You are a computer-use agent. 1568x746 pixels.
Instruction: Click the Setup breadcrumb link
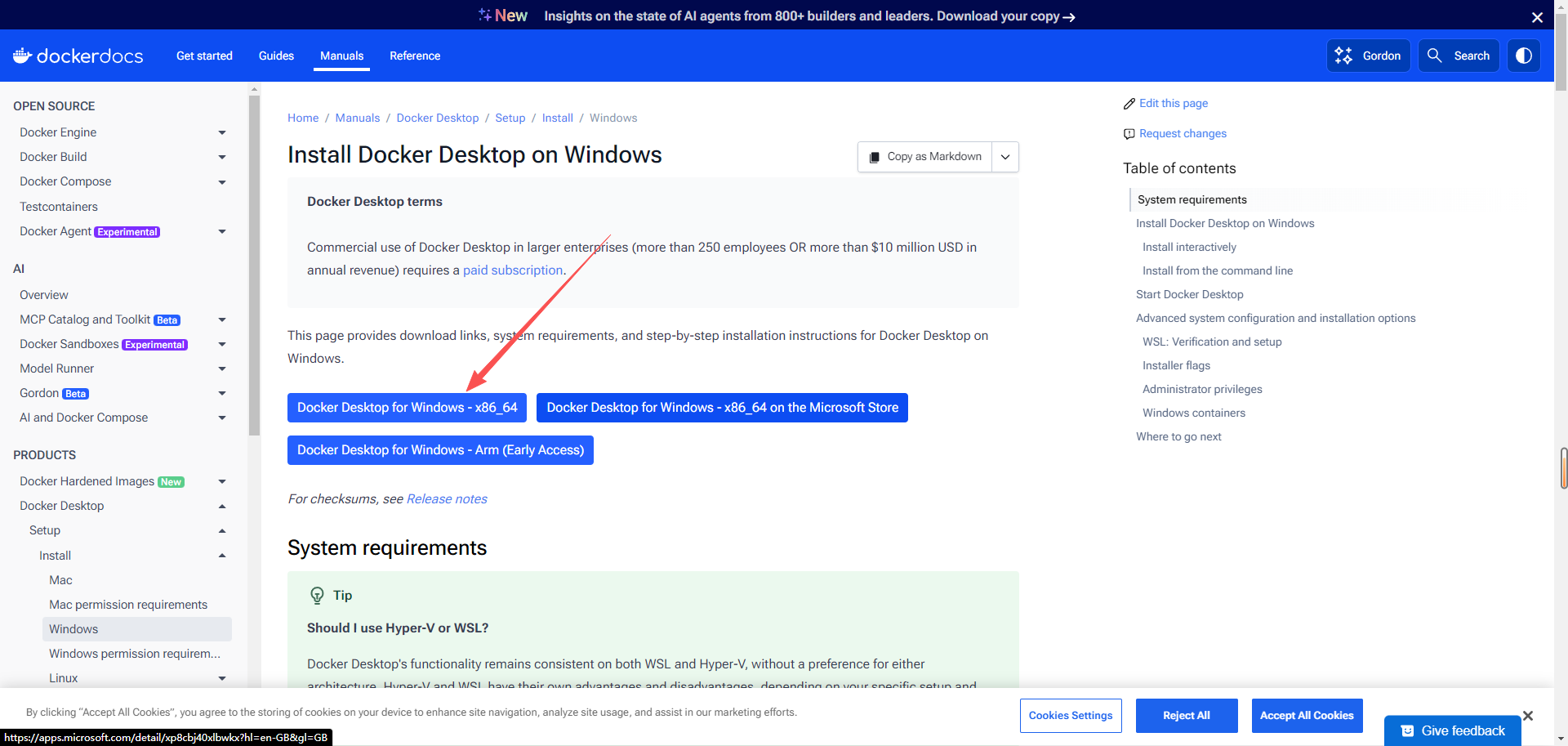(510, 118)
